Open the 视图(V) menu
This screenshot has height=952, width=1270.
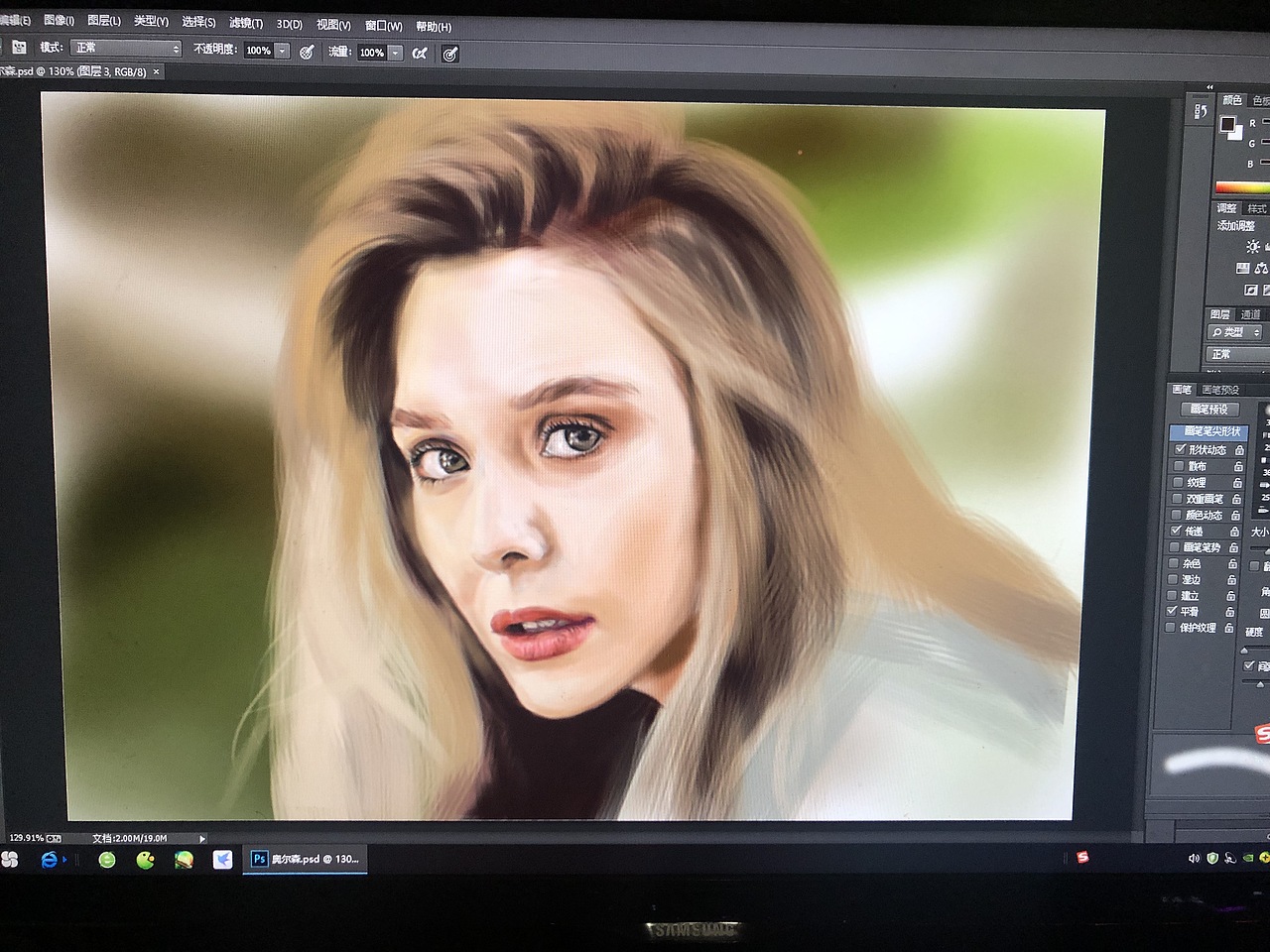pos(333,25)
